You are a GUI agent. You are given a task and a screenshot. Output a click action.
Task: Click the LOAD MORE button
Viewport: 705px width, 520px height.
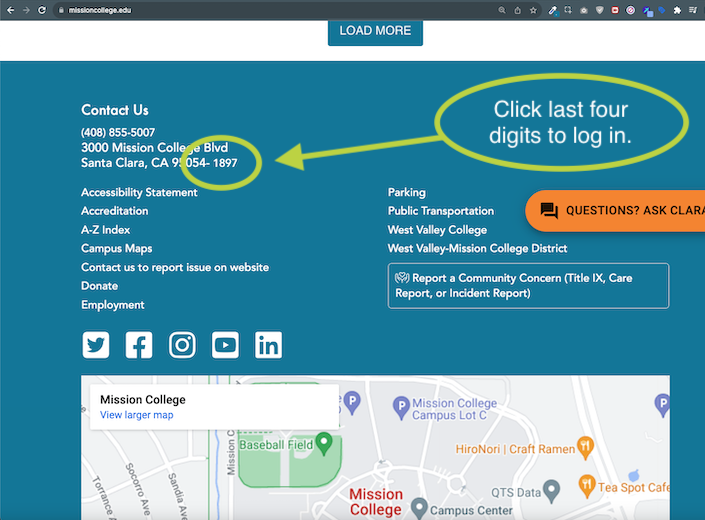375,31
